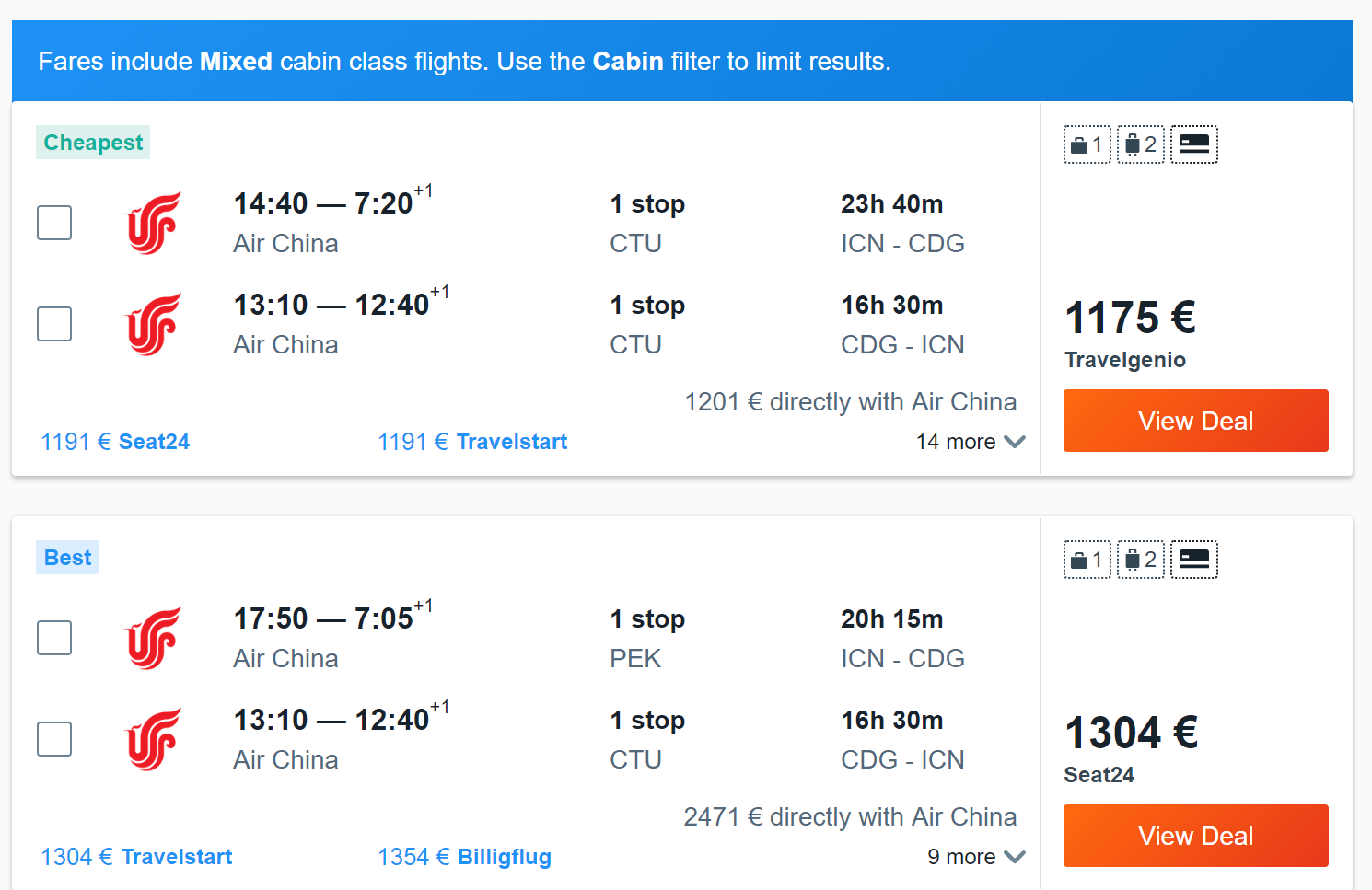1372x890 pixels.
Task: Click View Deal for 1304 € Seat24
Action: pos(1195,836)
